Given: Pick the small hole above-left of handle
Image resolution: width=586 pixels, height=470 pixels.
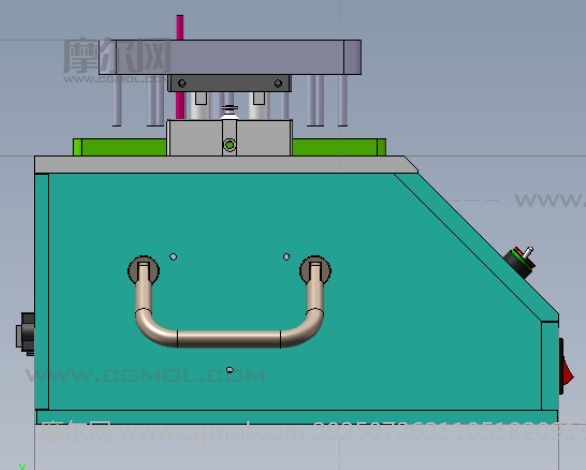Looking at the screenshot, I should 173,257.
